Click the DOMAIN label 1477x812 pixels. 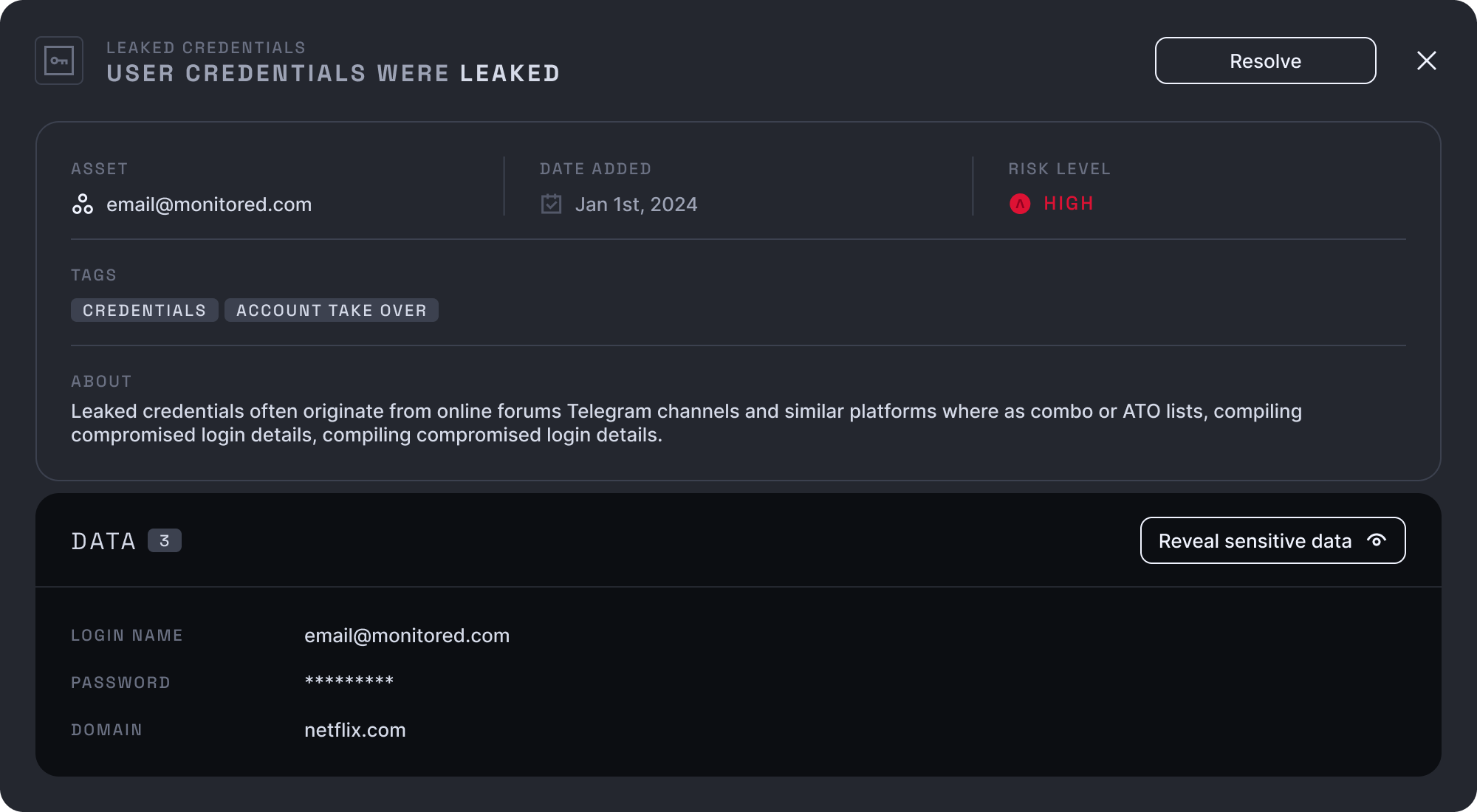point(107,730)
